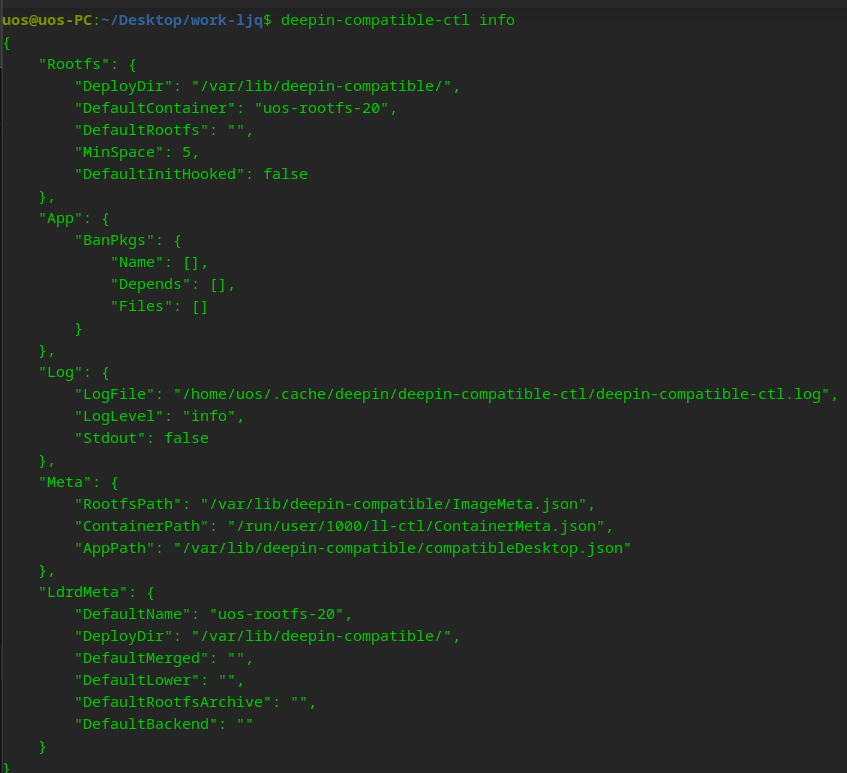Click the uos@uos-PC prompt username
847x773 pixels.
click(x=47, y=21)
